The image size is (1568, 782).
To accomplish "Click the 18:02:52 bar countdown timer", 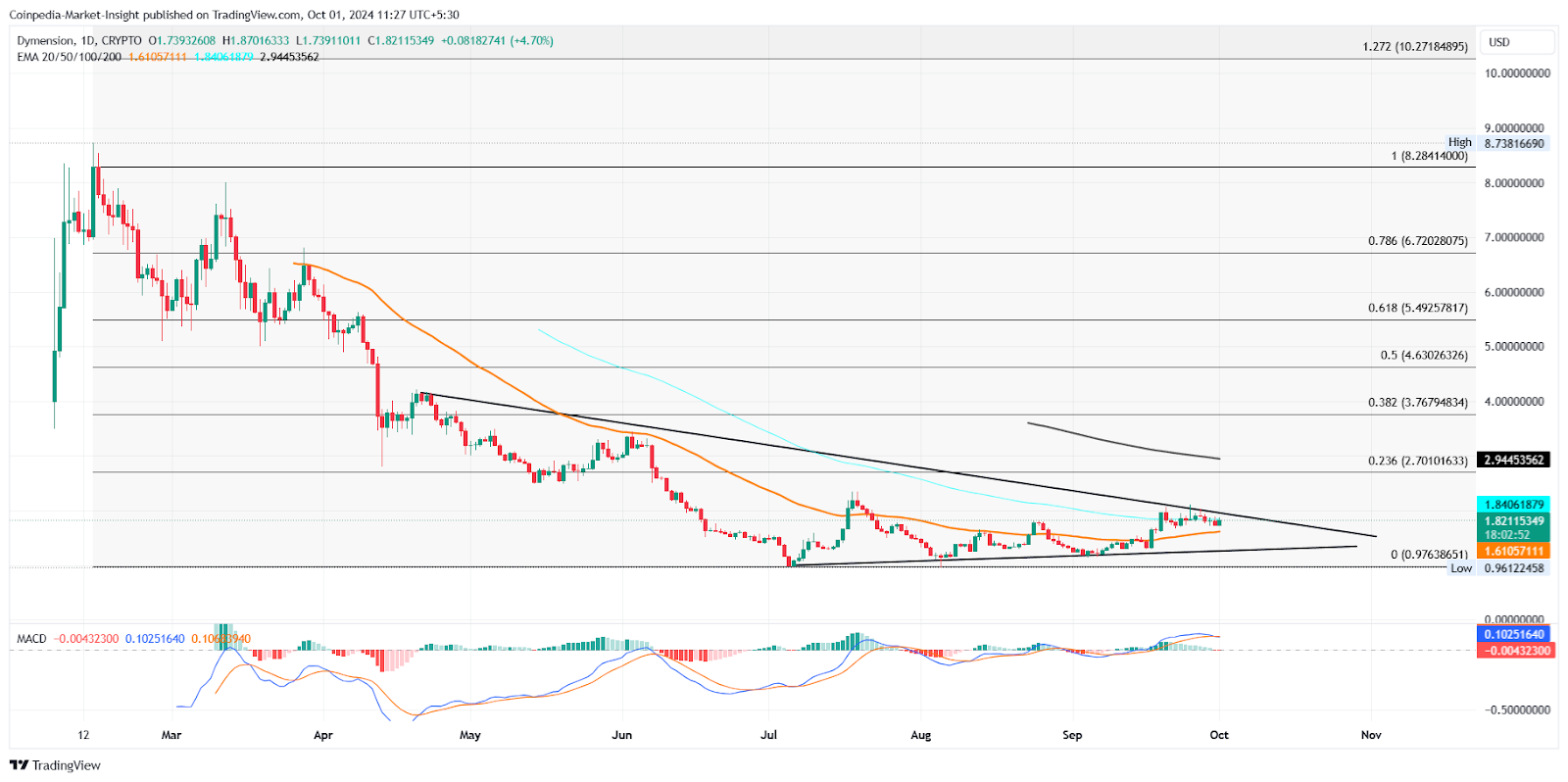I will tap(1507, 535).
